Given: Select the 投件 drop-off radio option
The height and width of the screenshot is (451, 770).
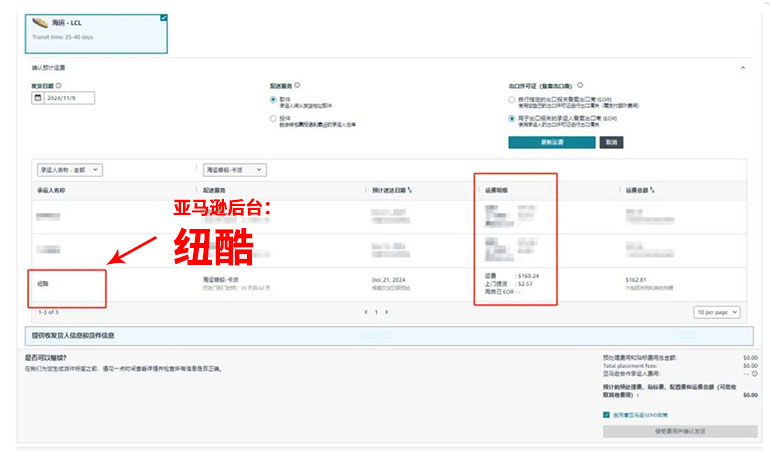Looking at the screenshot, I should click(273, 118).
